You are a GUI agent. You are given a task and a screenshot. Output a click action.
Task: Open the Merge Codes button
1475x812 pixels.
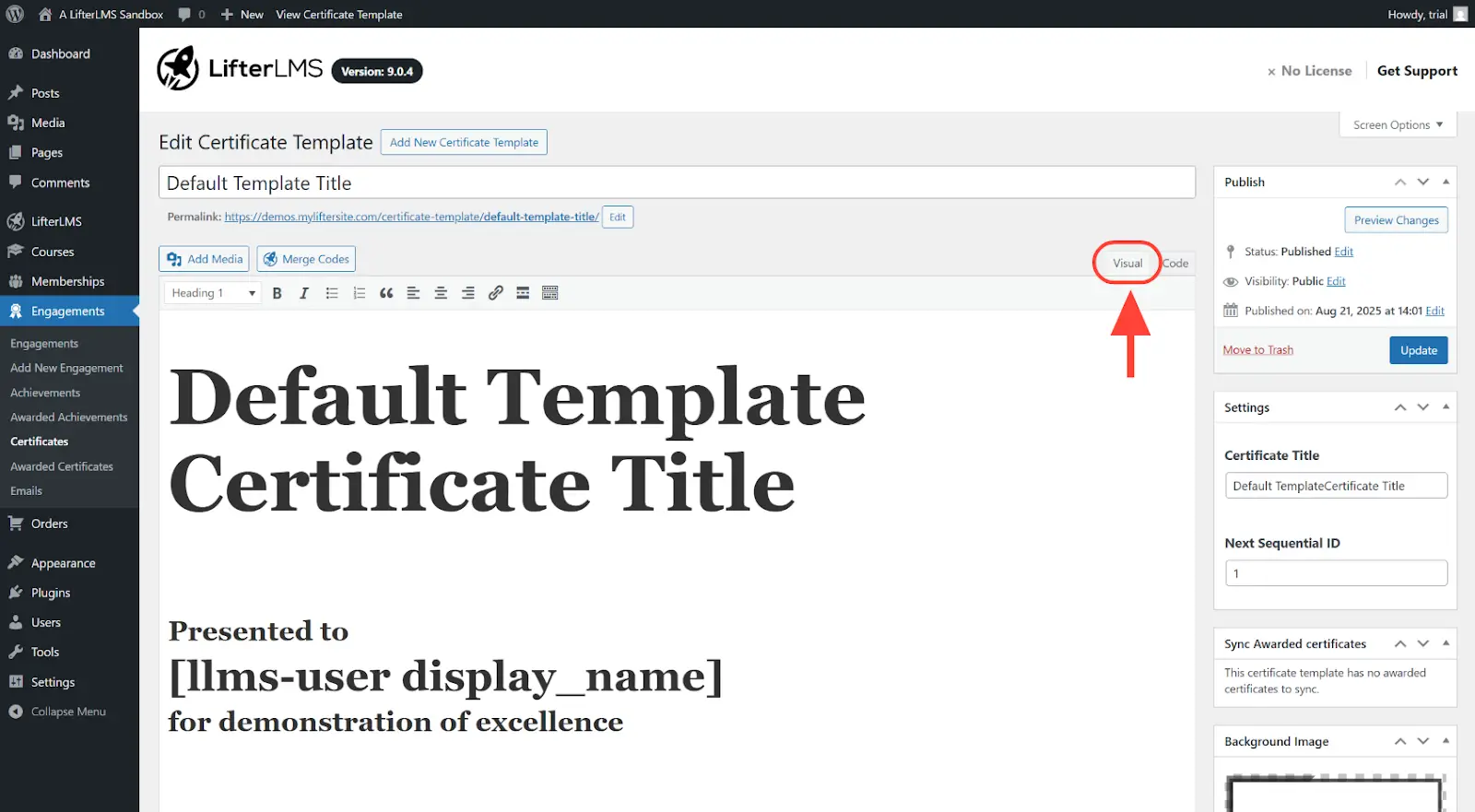click(306, 259)
